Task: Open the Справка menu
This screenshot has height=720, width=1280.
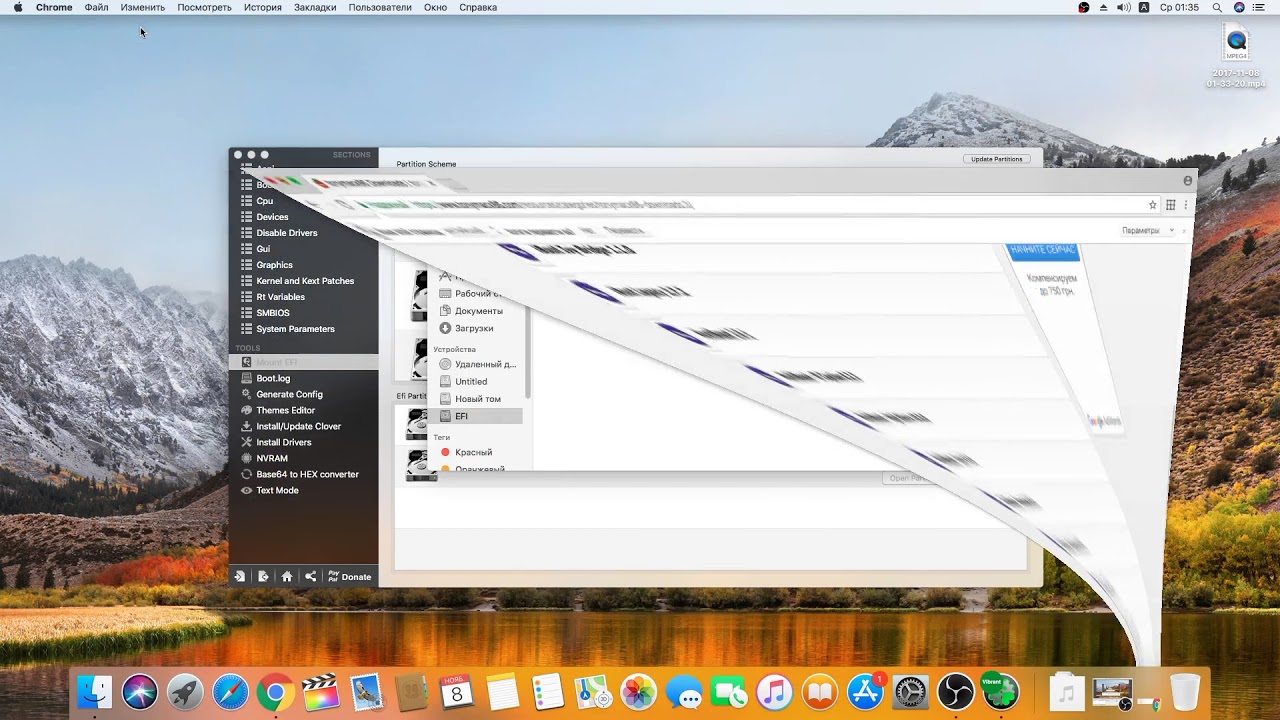Action: [x=478, y=7]
